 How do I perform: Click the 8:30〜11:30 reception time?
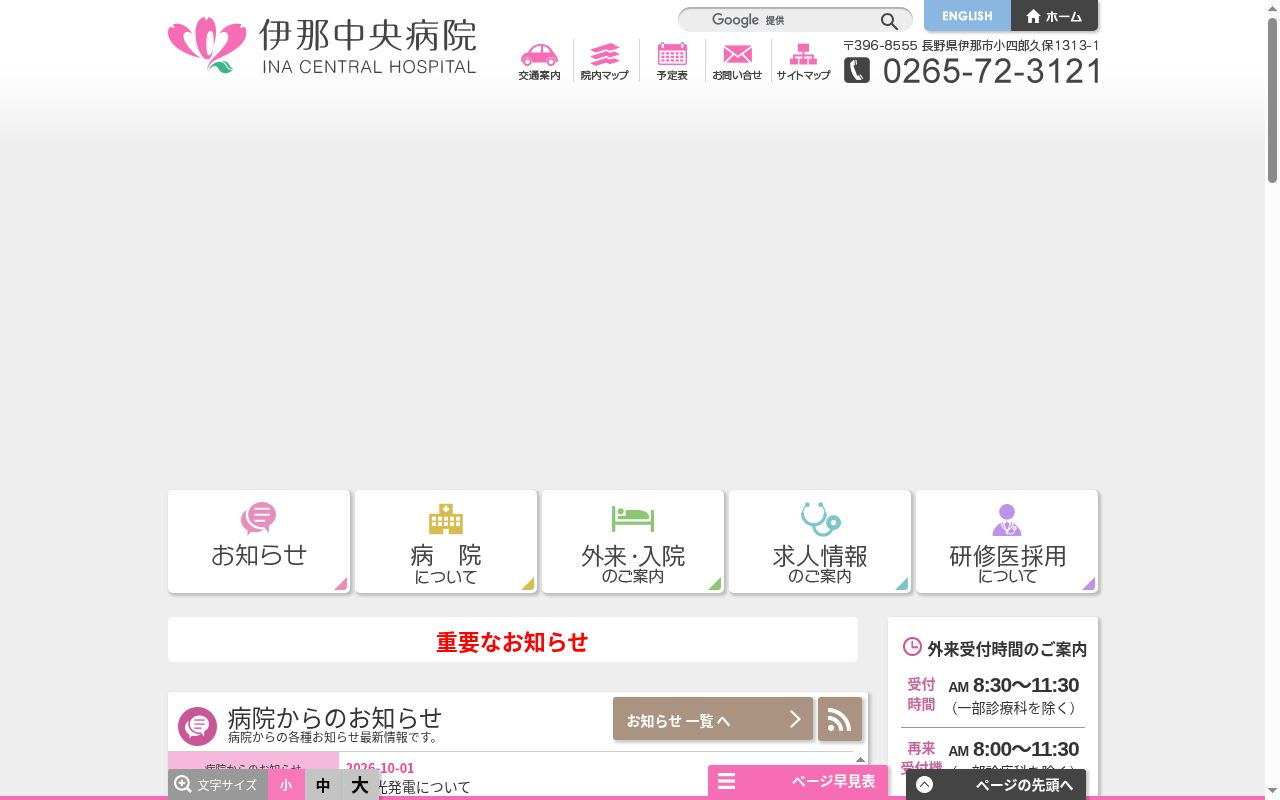1026,685
